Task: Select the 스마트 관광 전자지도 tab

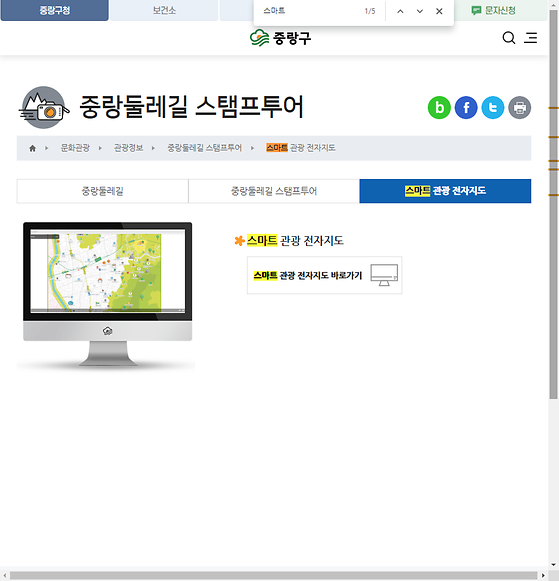Action: pos(445,191)
